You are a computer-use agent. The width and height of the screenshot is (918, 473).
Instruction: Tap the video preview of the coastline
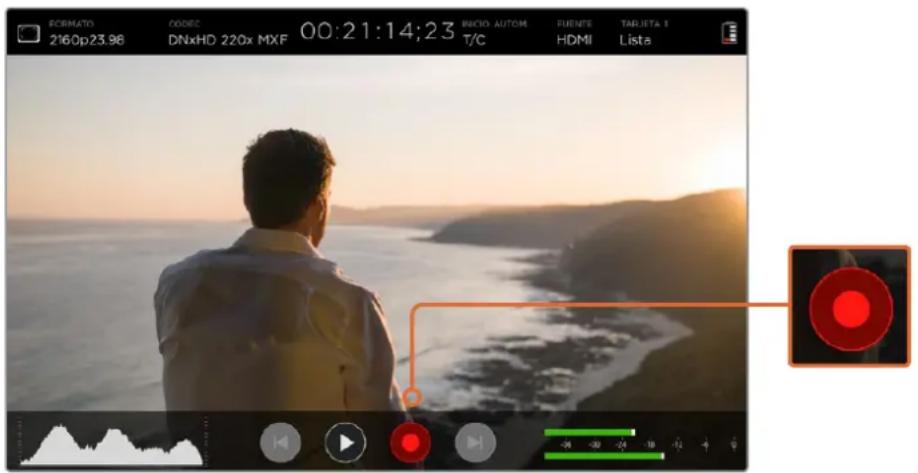click(376, 233)
